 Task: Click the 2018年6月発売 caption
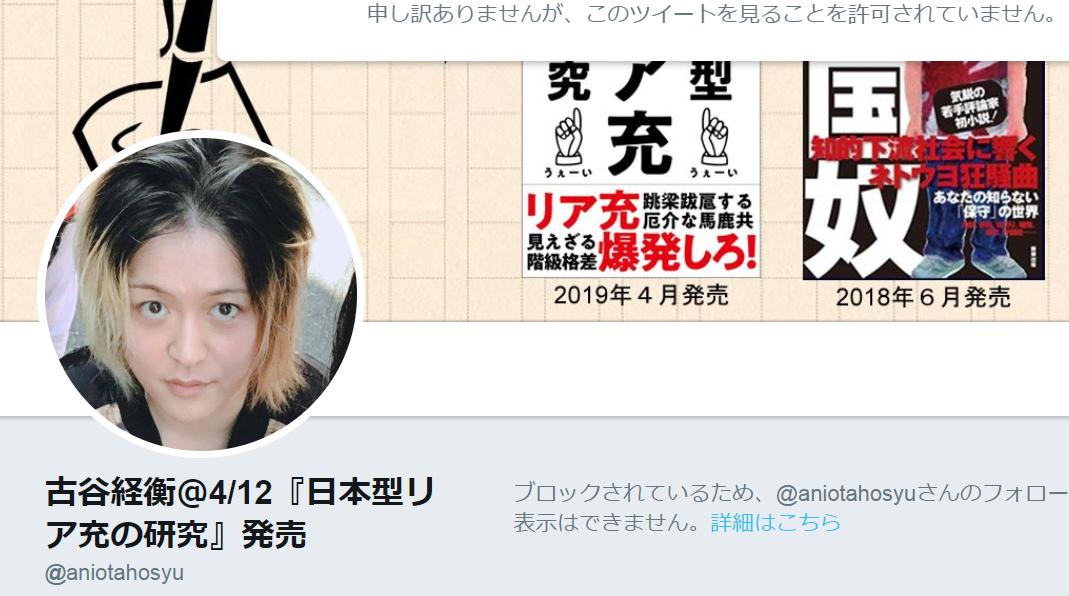click(923, 297)
